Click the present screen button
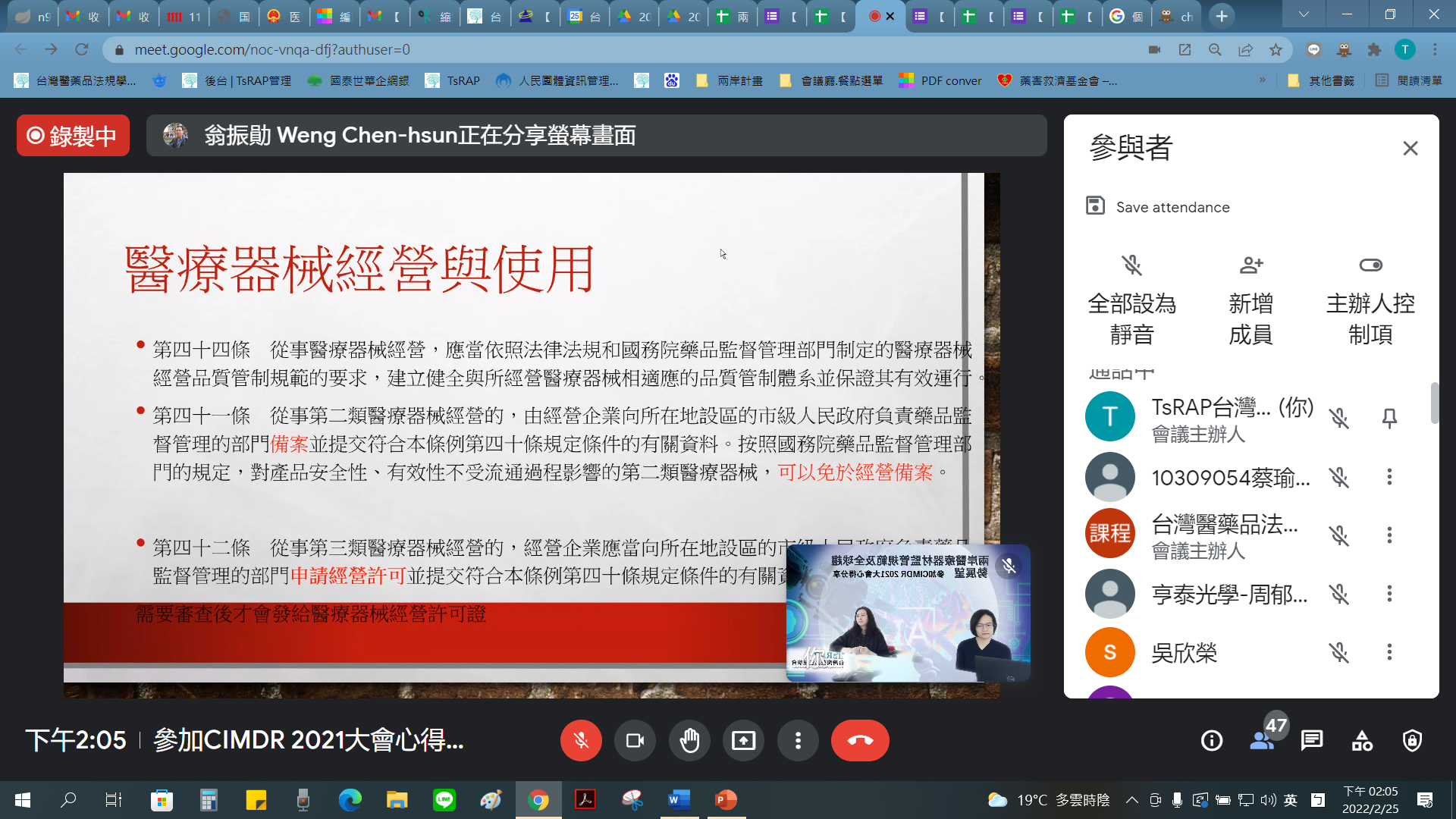Viewport: 1456px width, 819px height. click(x=743, y=740)
